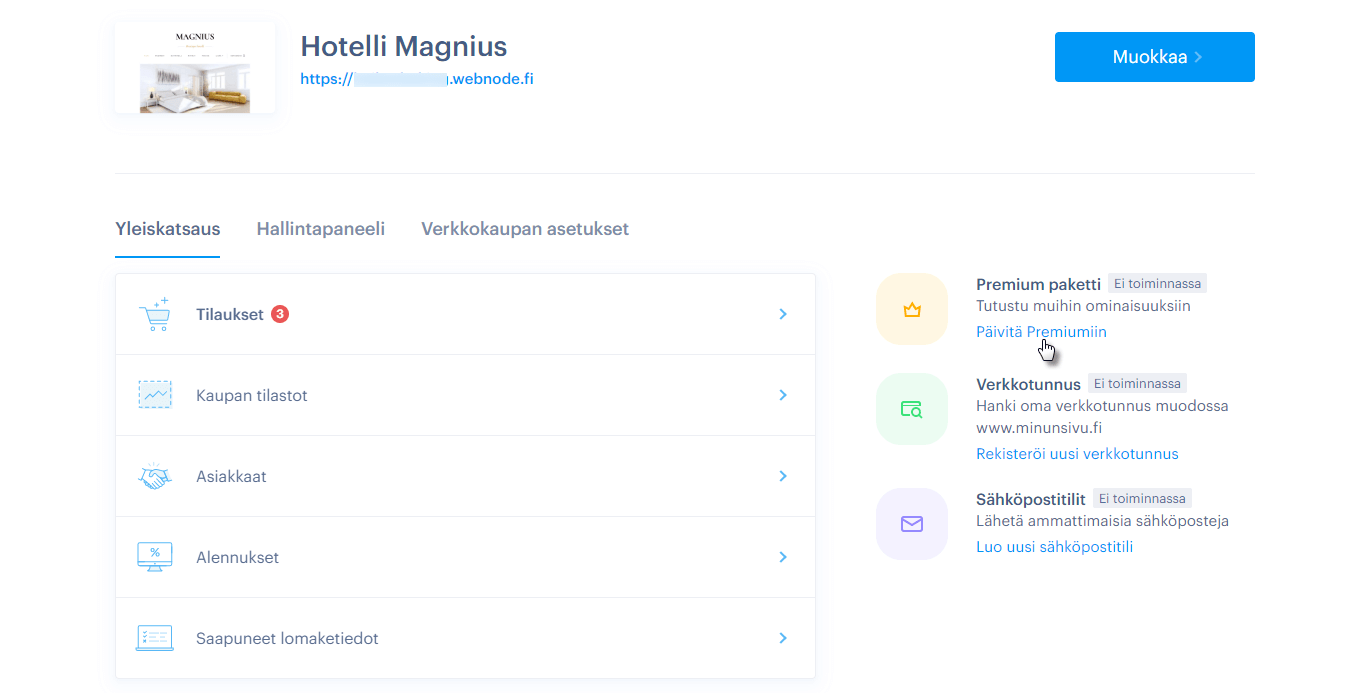The width and height of the screenshot is (1350, 693).
Task: Click the Premium paketti crown icon
Action: point(911,309)
